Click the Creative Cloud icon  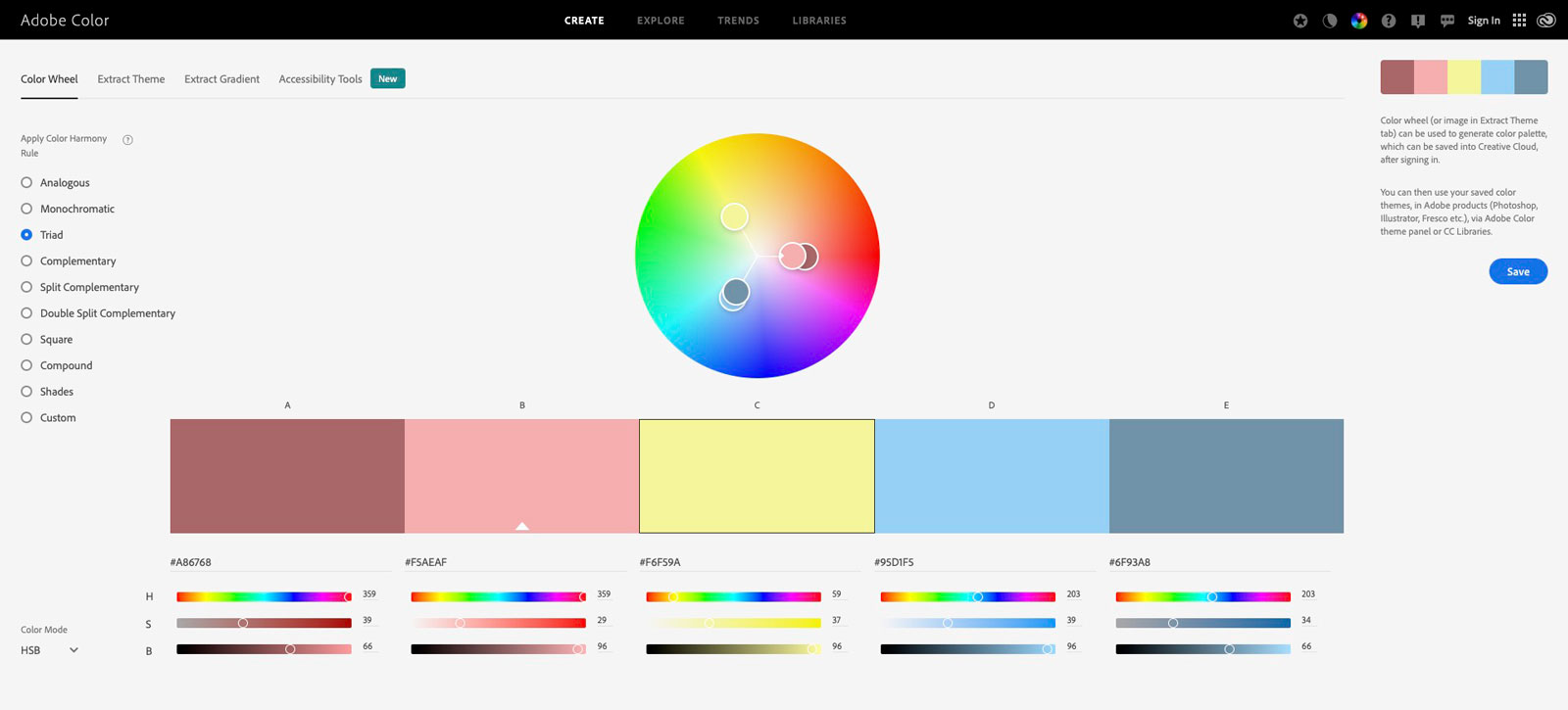[x=1546, y=21]
